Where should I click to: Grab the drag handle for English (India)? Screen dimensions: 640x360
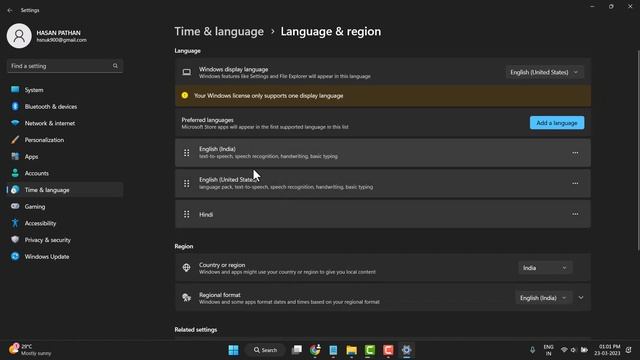coord(187,153)
